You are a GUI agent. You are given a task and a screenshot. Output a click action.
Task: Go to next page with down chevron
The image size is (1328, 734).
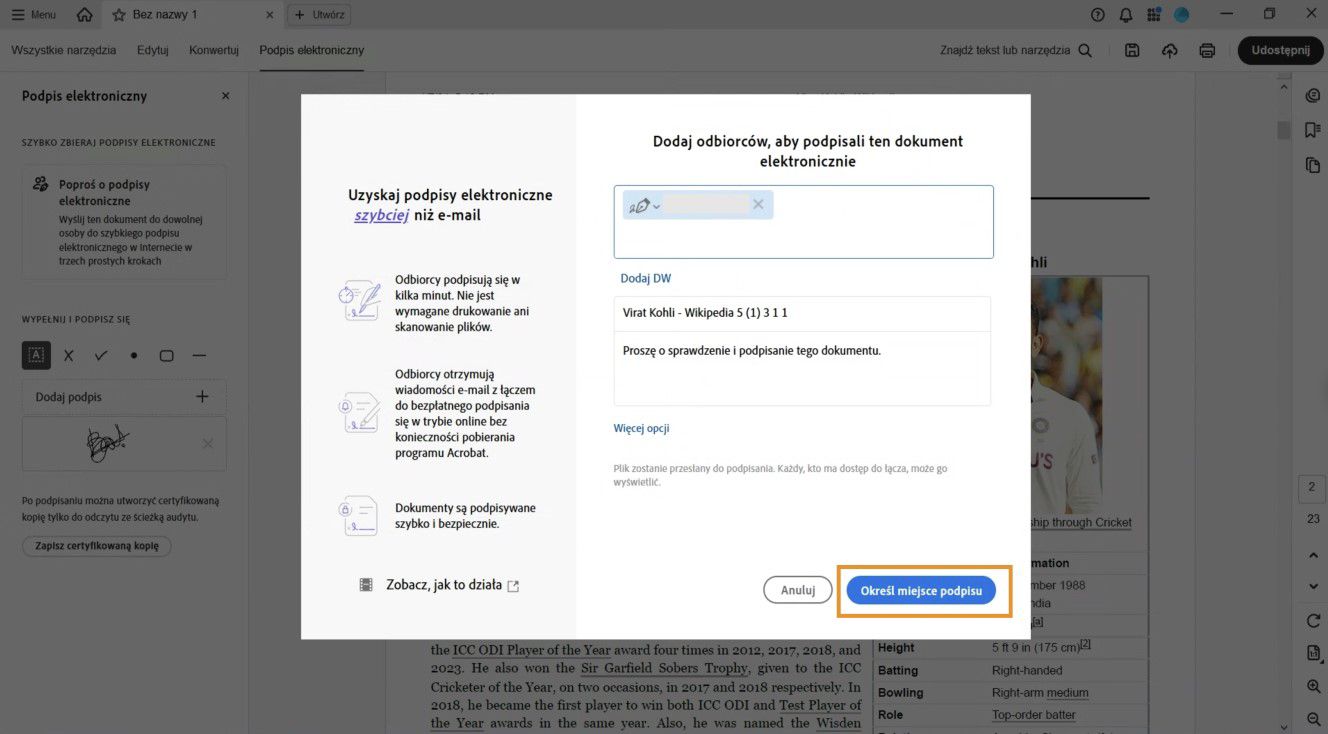1313,587
